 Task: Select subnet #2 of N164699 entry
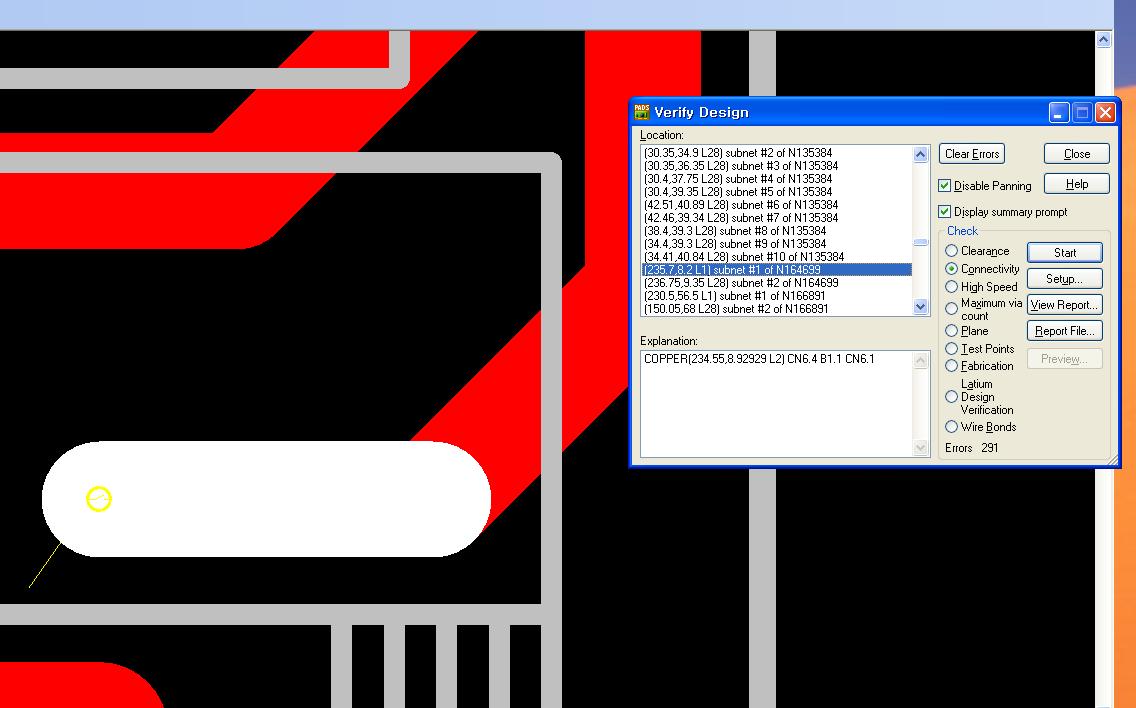point(741,283)
